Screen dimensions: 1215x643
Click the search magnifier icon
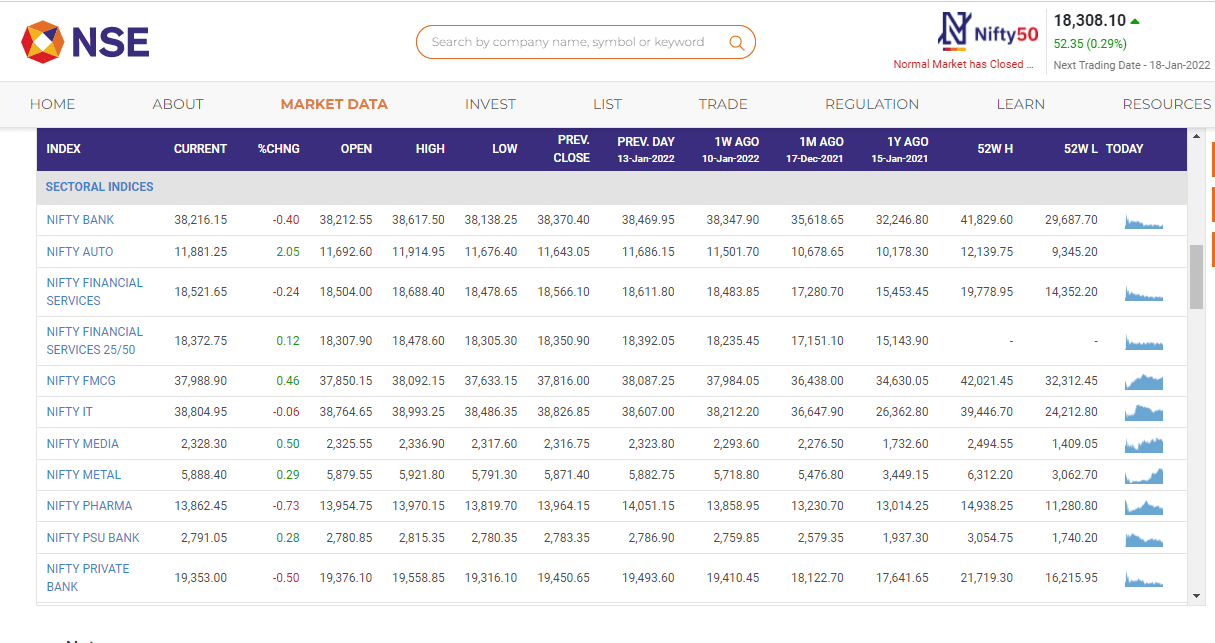737,42
